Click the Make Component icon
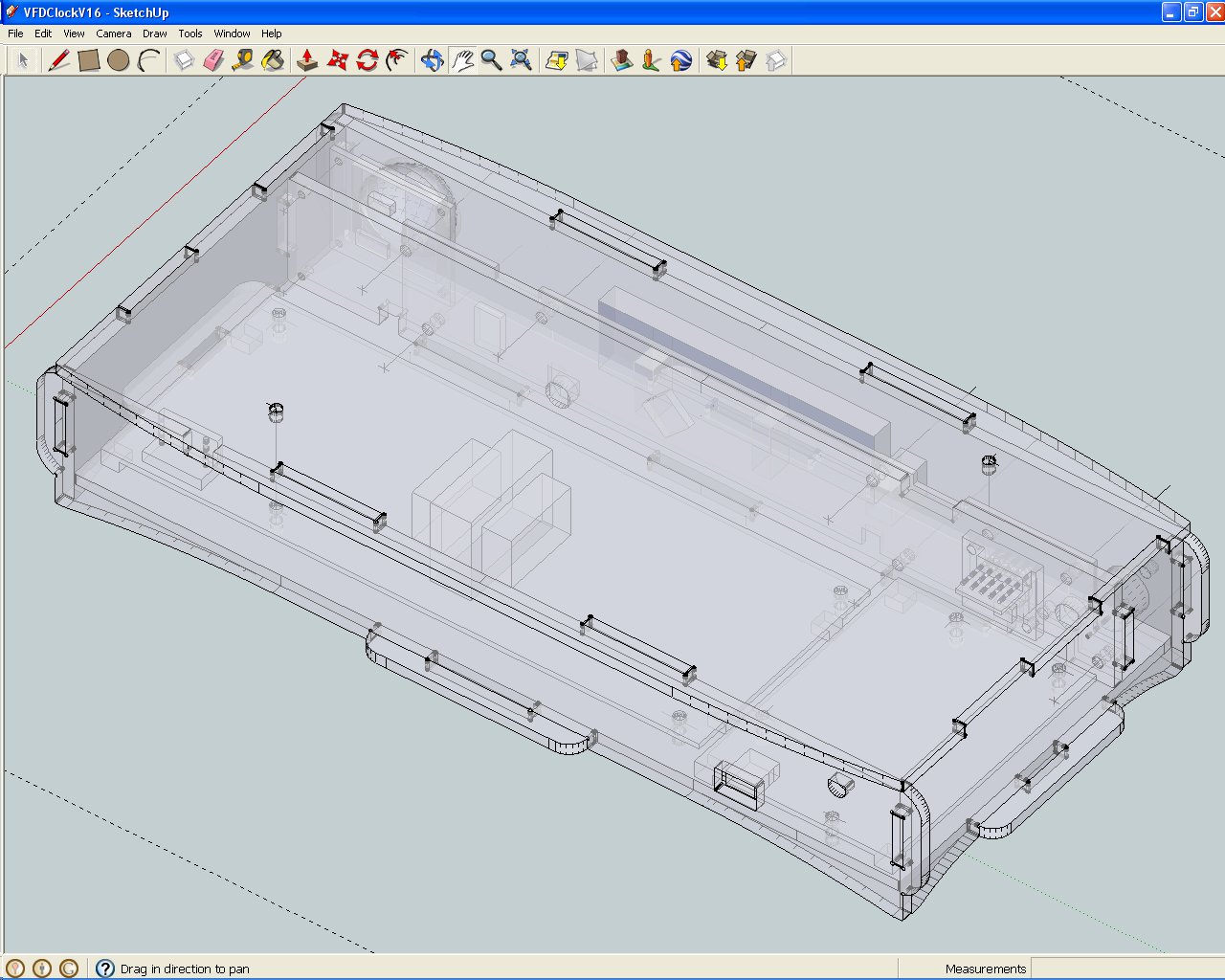Viewport: 1225px width, 980px height. point(184,61)
